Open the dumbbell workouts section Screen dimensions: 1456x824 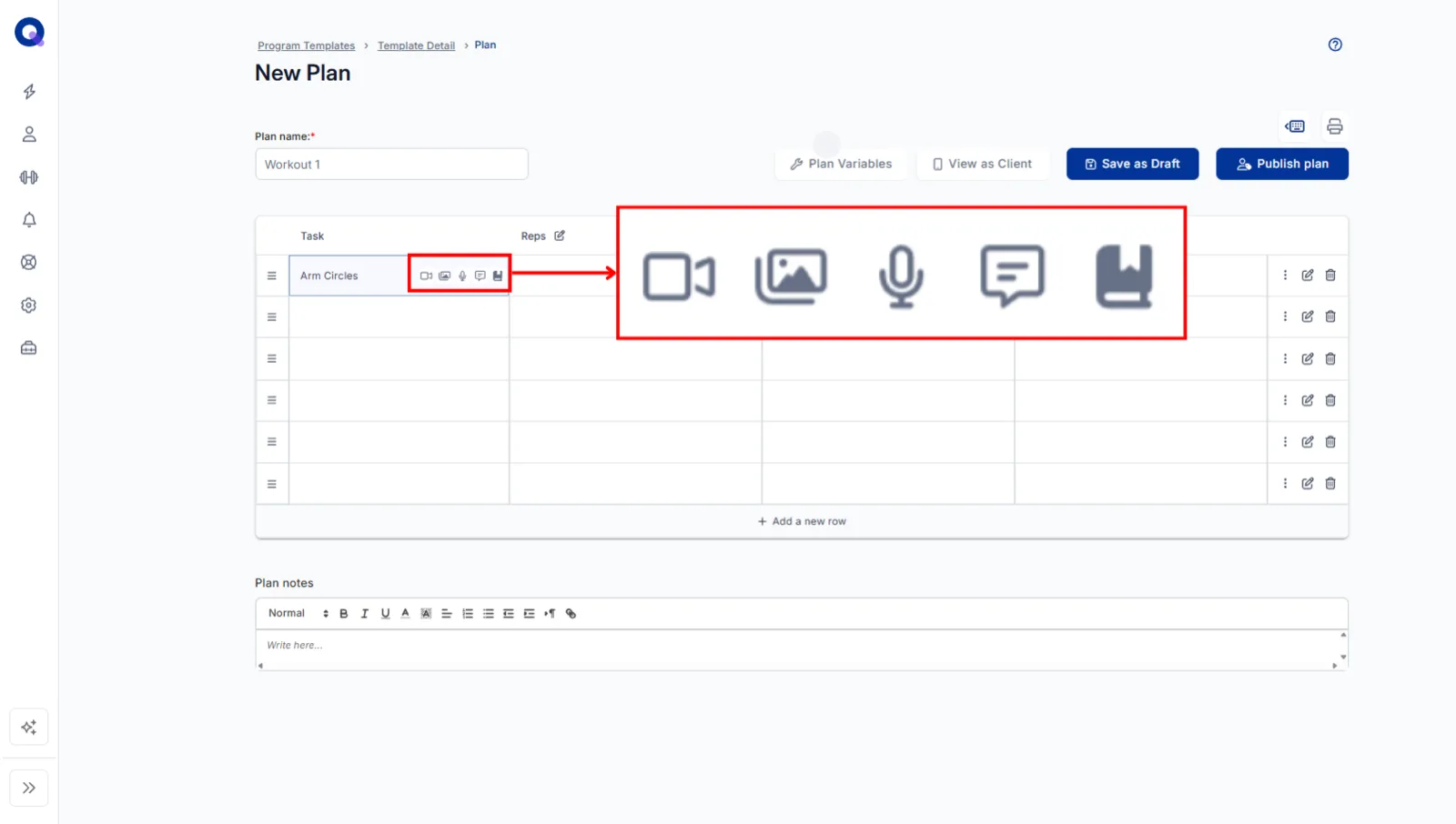pos(29,177)
